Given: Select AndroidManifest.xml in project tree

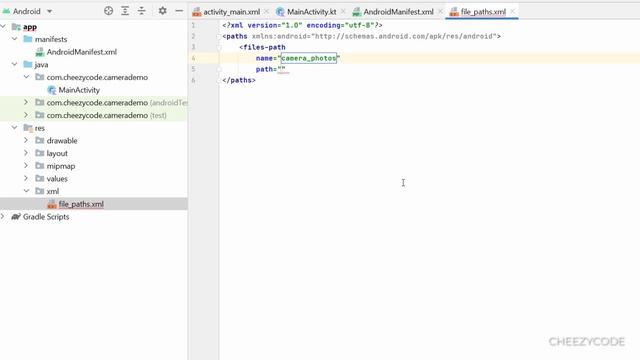Looking at the screenshot, I should coord(82,52).
